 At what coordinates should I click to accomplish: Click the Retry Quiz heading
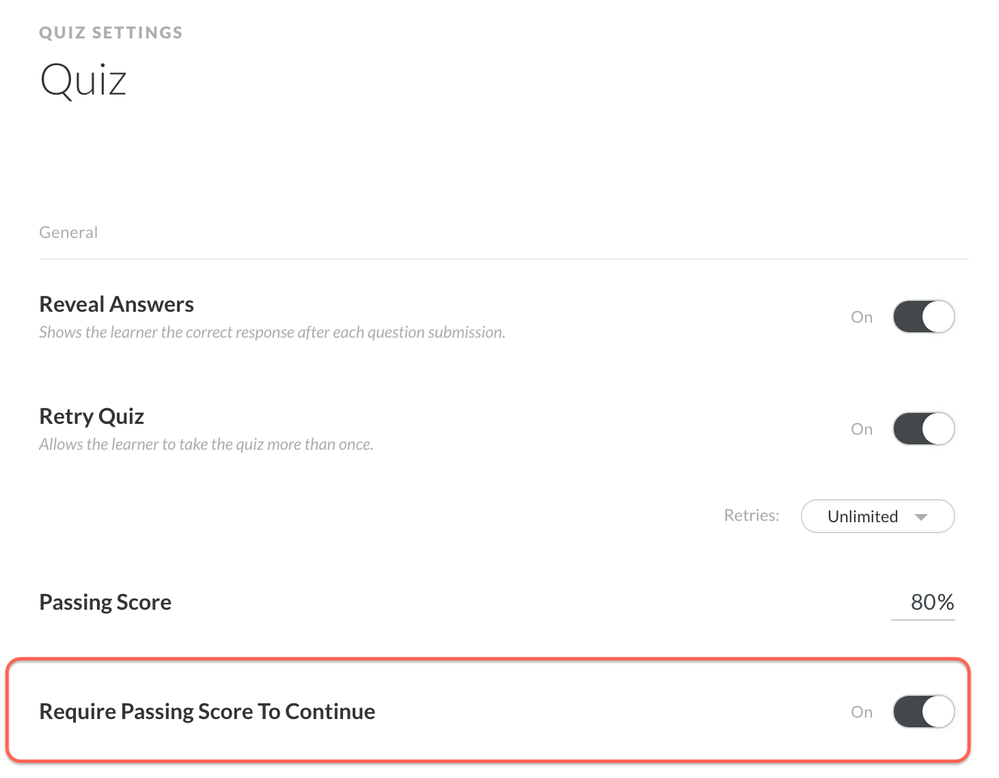(91, 416)
